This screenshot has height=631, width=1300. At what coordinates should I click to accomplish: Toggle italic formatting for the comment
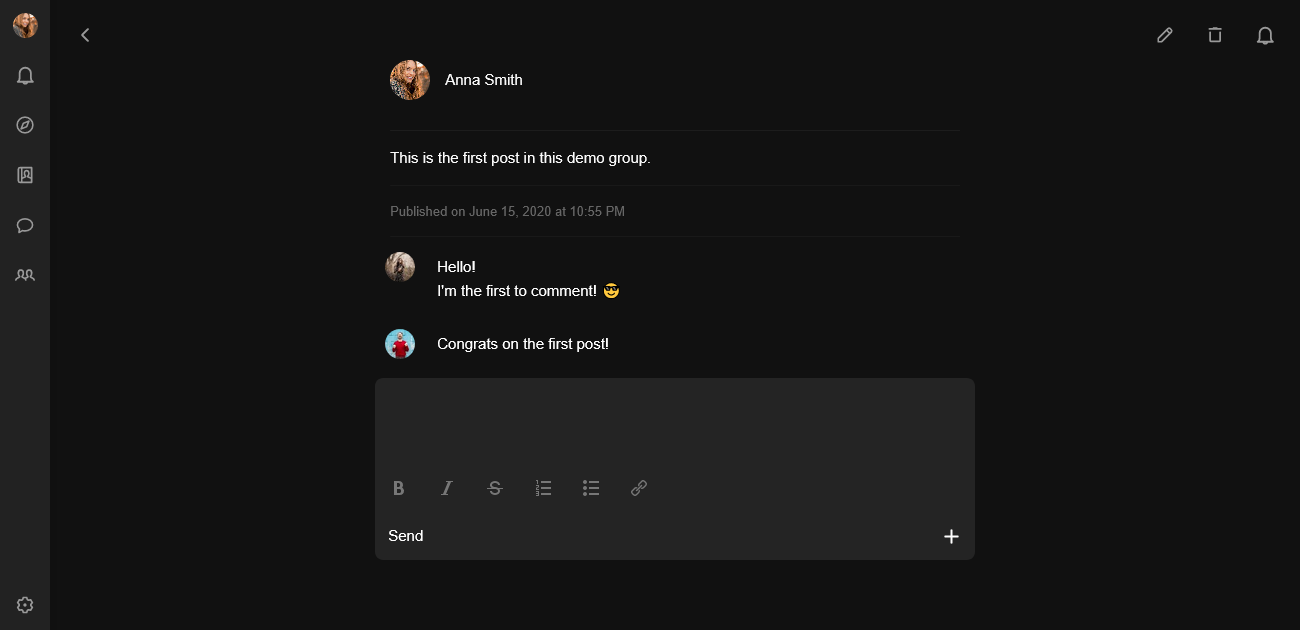tap(446, 488)
